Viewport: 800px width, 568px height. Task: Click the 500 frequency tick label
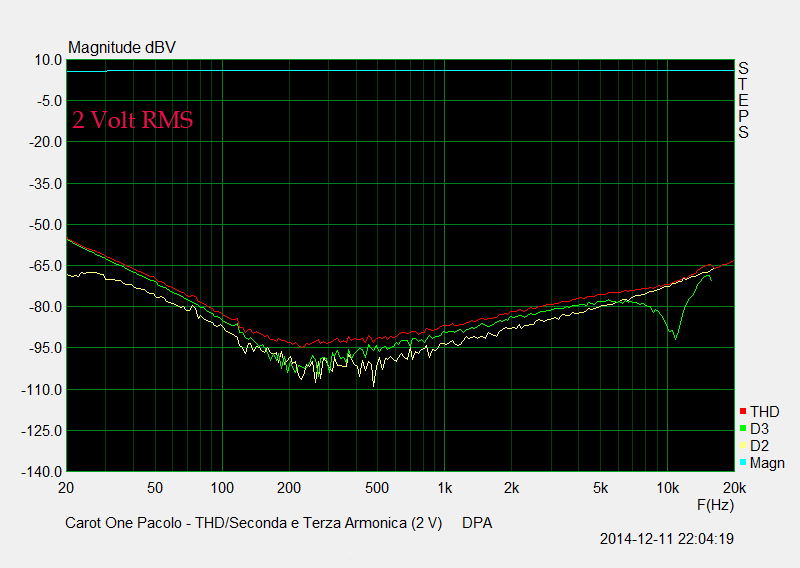tap(377, 488)
